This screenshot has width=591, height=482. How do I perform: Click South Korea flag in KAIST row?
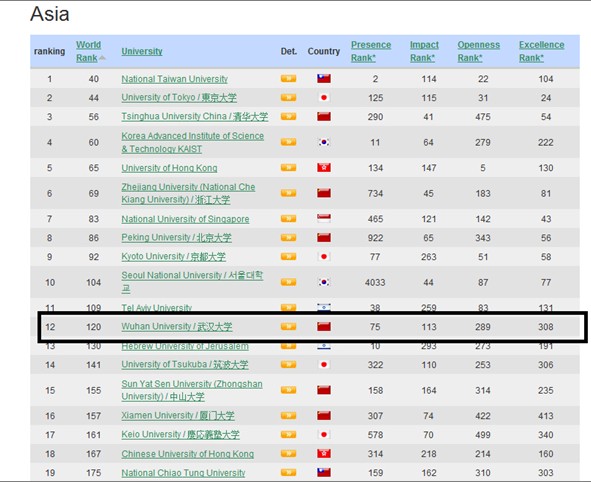tap(324, 142)
